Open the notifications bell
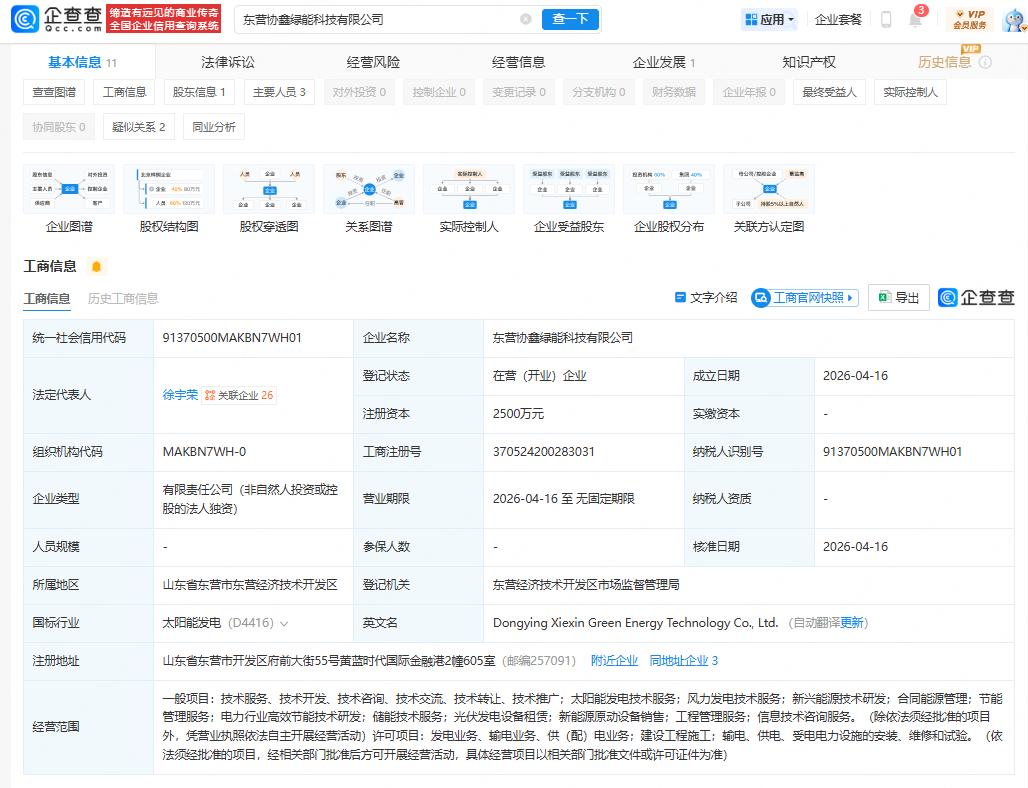1028x788 pixels. (915, 20)
